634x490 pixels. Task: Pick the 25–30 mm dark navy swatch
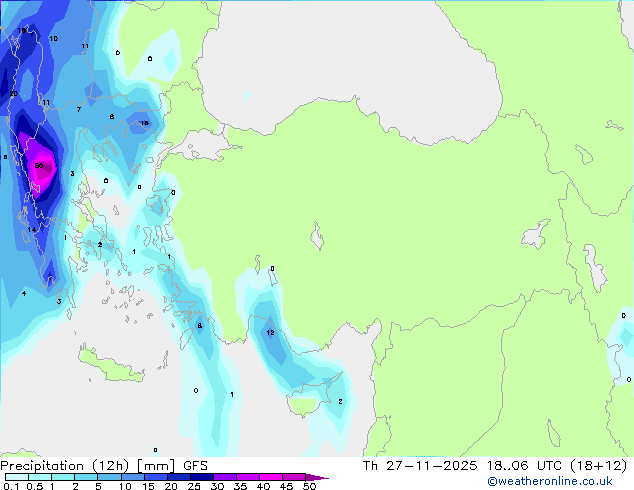coord(202,477)
